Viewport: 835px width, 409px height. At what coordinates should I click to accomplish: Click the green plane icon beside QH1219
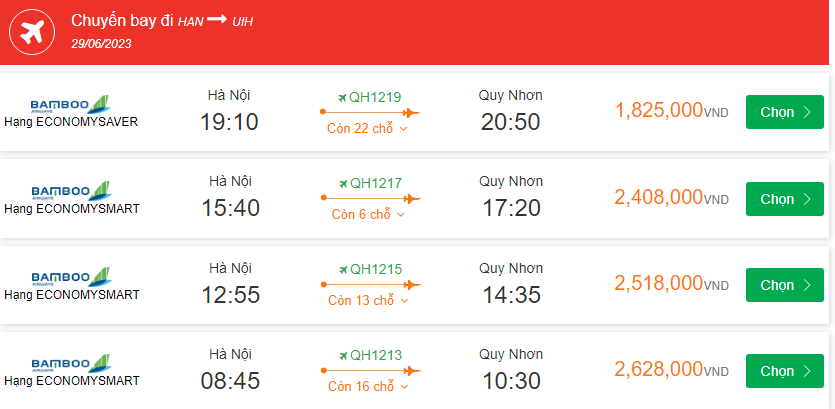coord(342,97)
